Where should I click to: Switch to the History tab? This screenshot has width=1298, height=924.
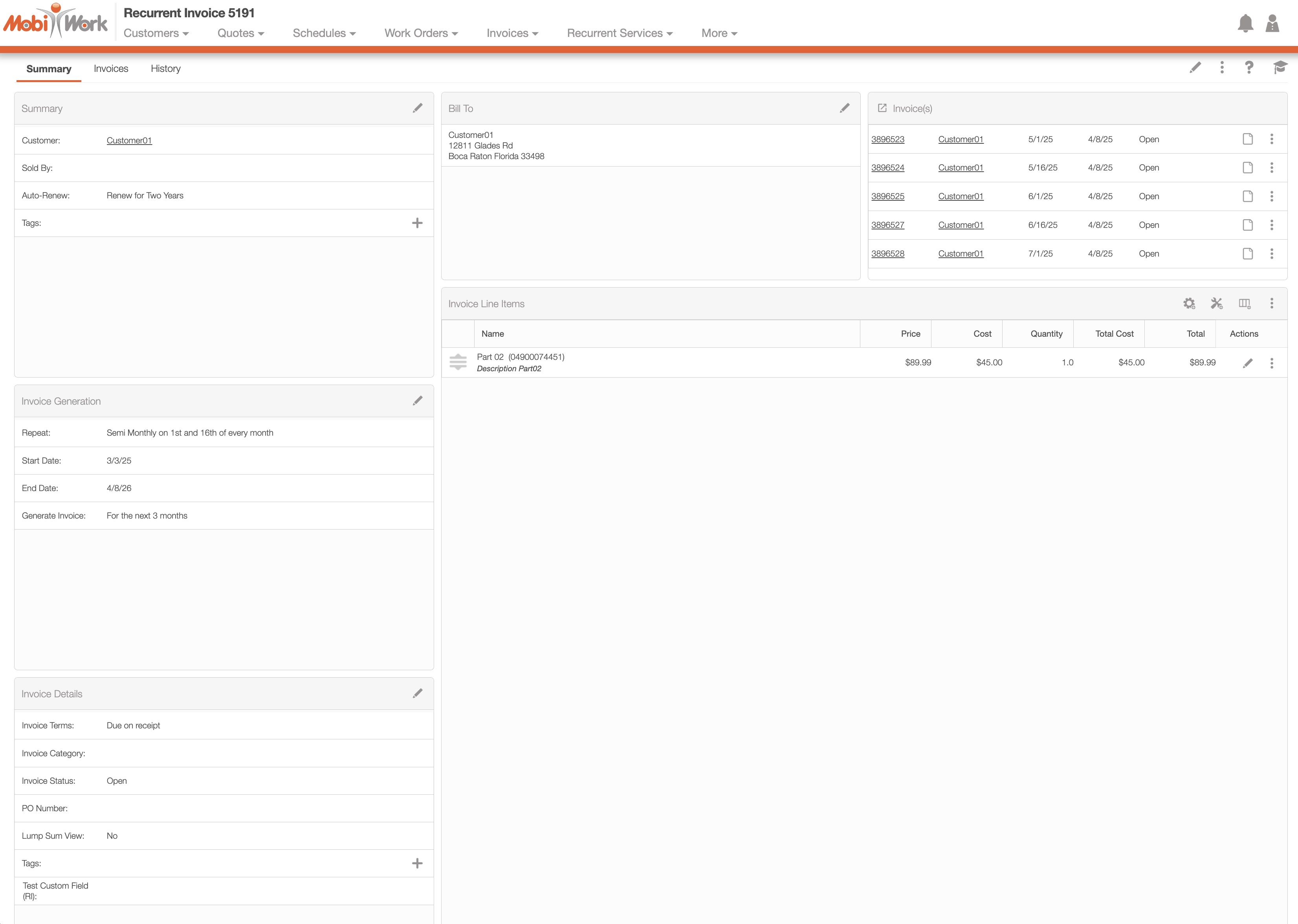pyautogui.click(x=165, y=69)
